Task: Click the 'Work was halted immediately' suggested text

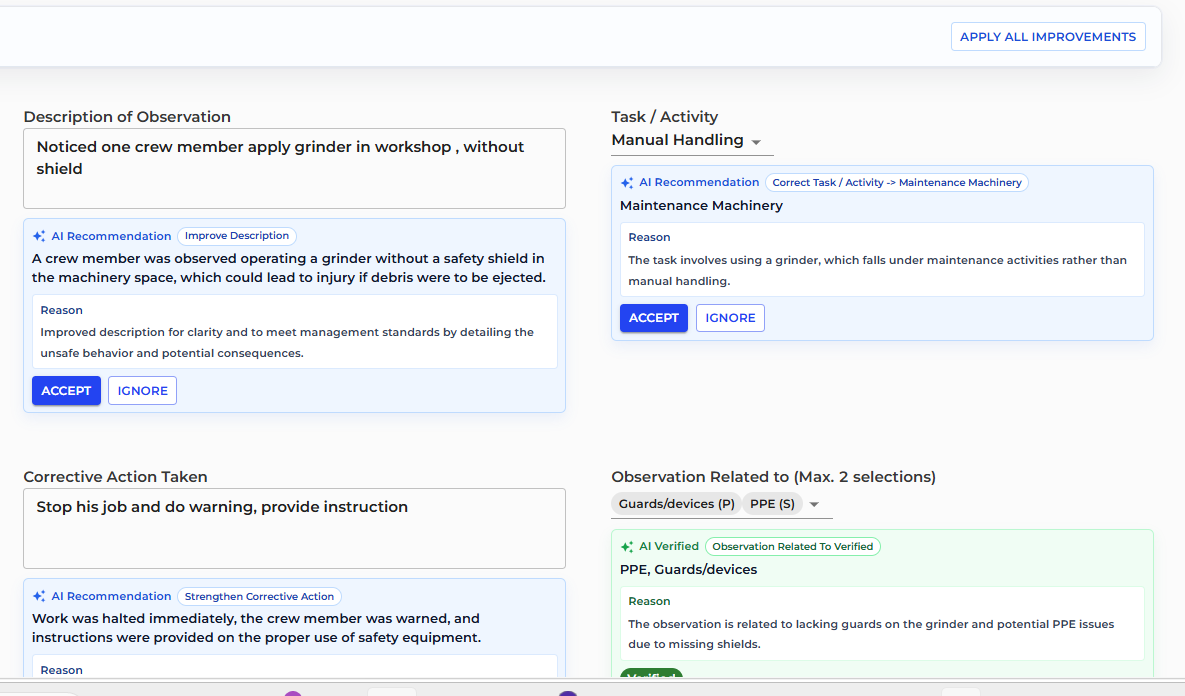Action: 256,628
